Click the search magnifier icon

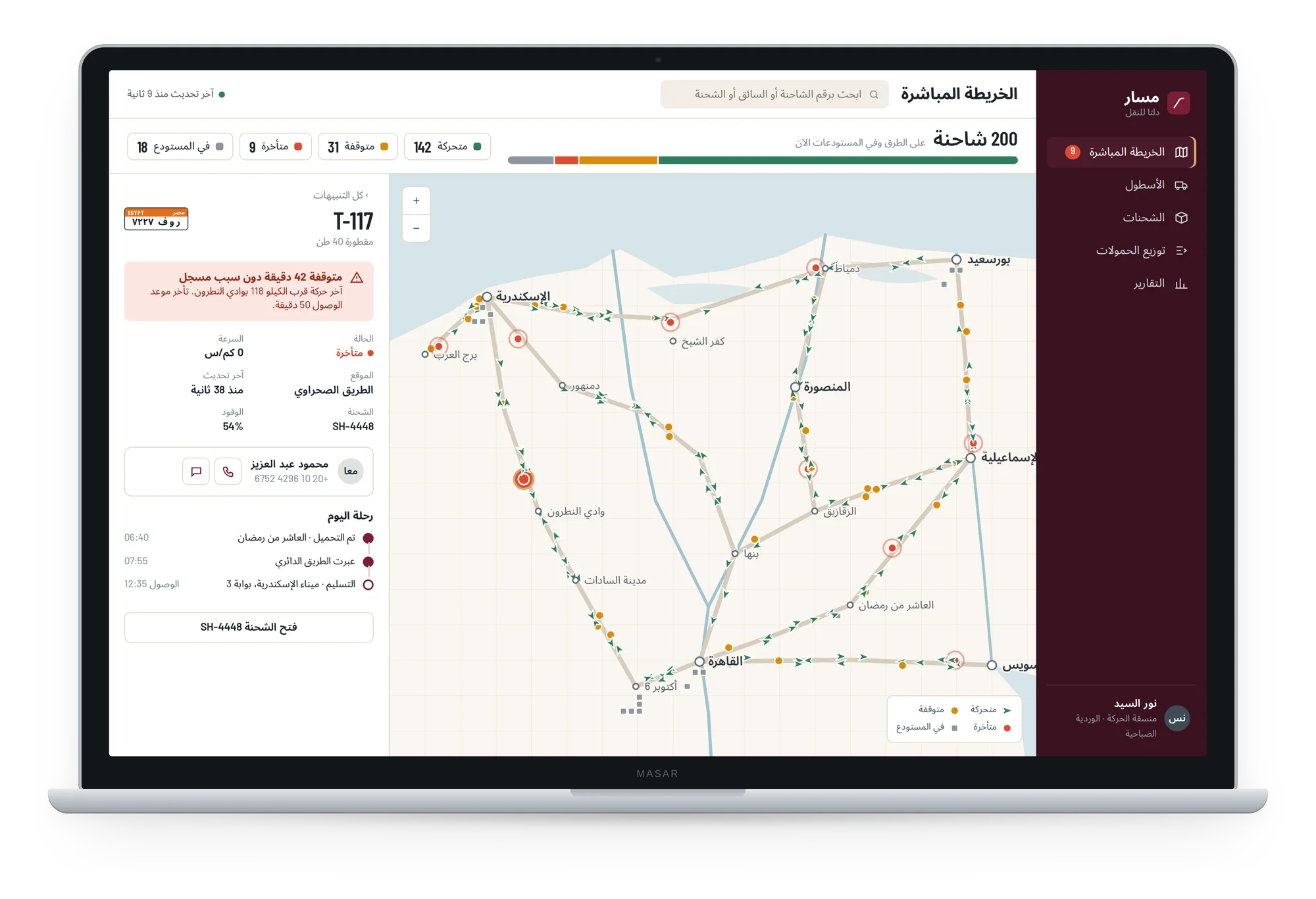[x=874, y=95]
